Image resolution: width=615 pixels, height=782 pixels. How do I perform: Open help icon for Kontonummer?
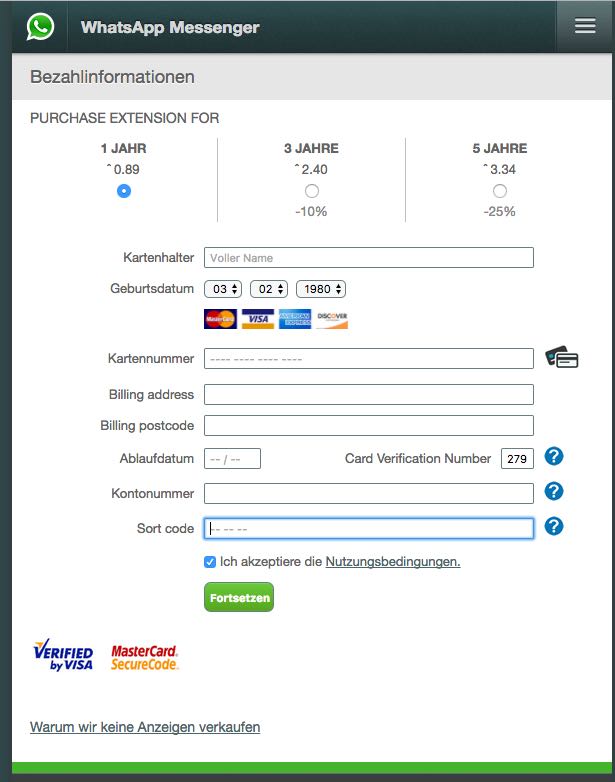coord(554,491)
